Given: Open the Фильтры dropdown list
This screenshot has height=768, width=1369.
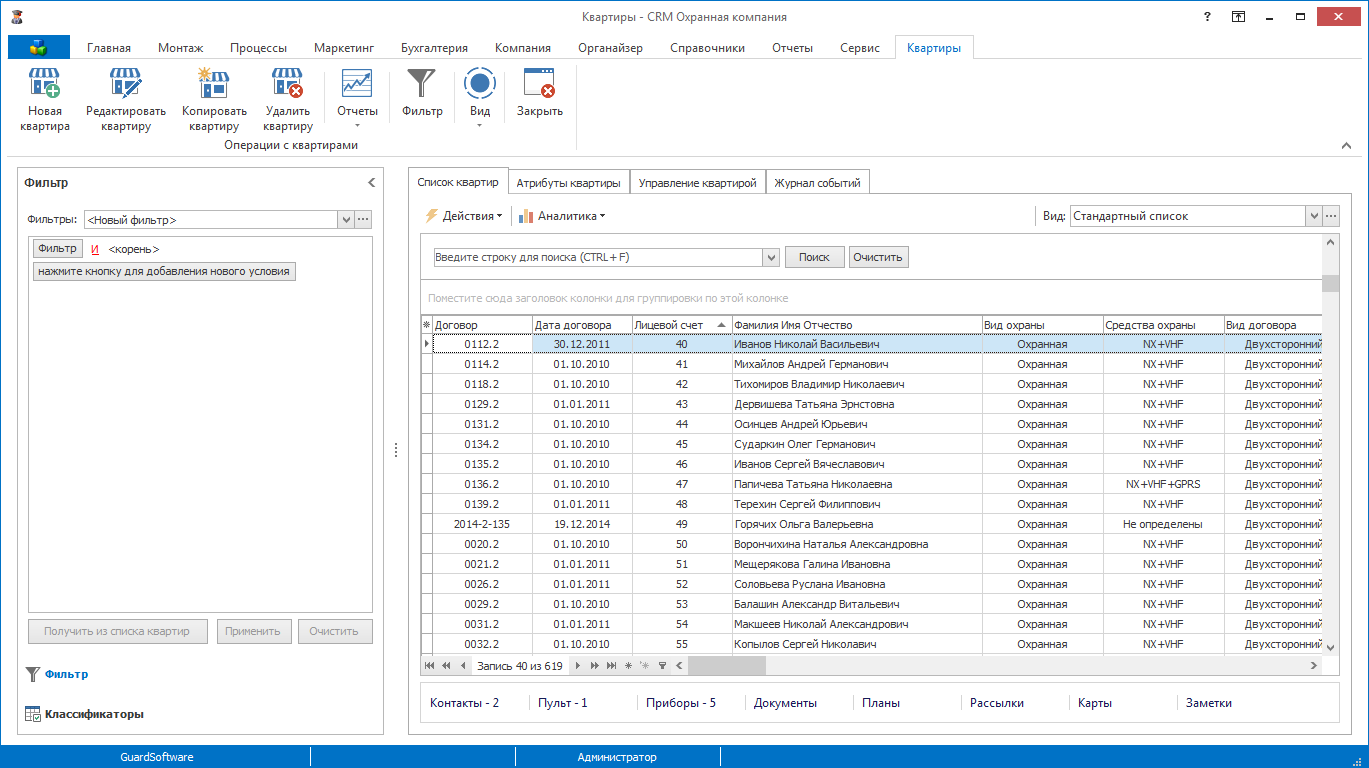Looking at the screenshot, I should (x=346, y=219).
